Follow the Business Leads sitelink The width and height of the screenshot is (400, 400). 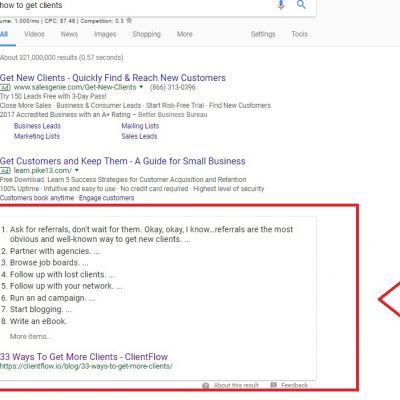37,126
